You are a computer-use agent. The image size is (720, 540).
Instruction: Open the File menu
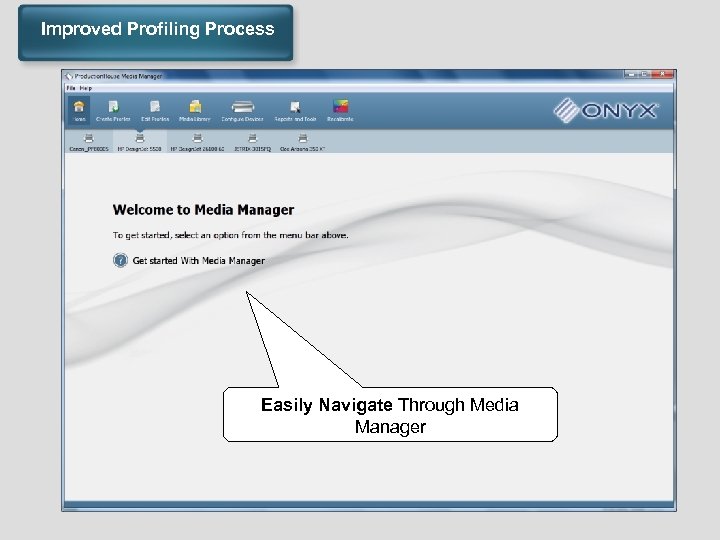tap(71, 88)
